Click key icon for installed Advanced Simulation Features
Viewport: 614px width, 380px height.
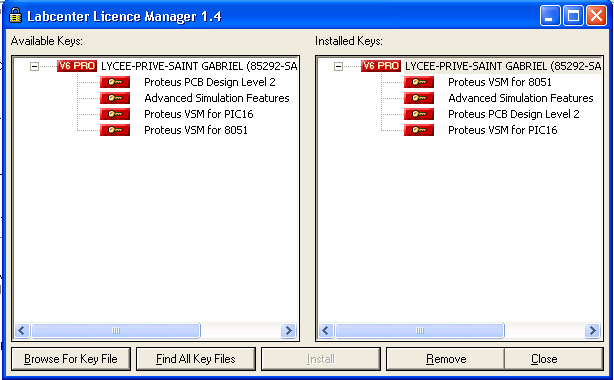419,98
